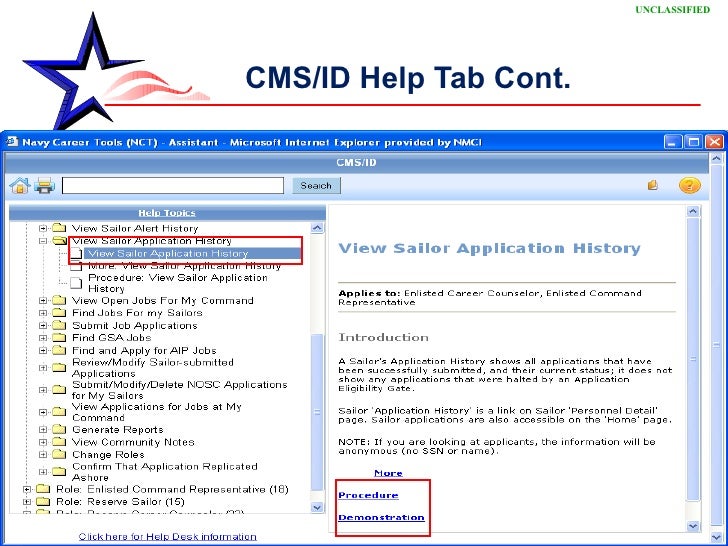This screenshot has height=546, width=728.
Task: Expand Generate Reports node
Action: pos(43,429)
